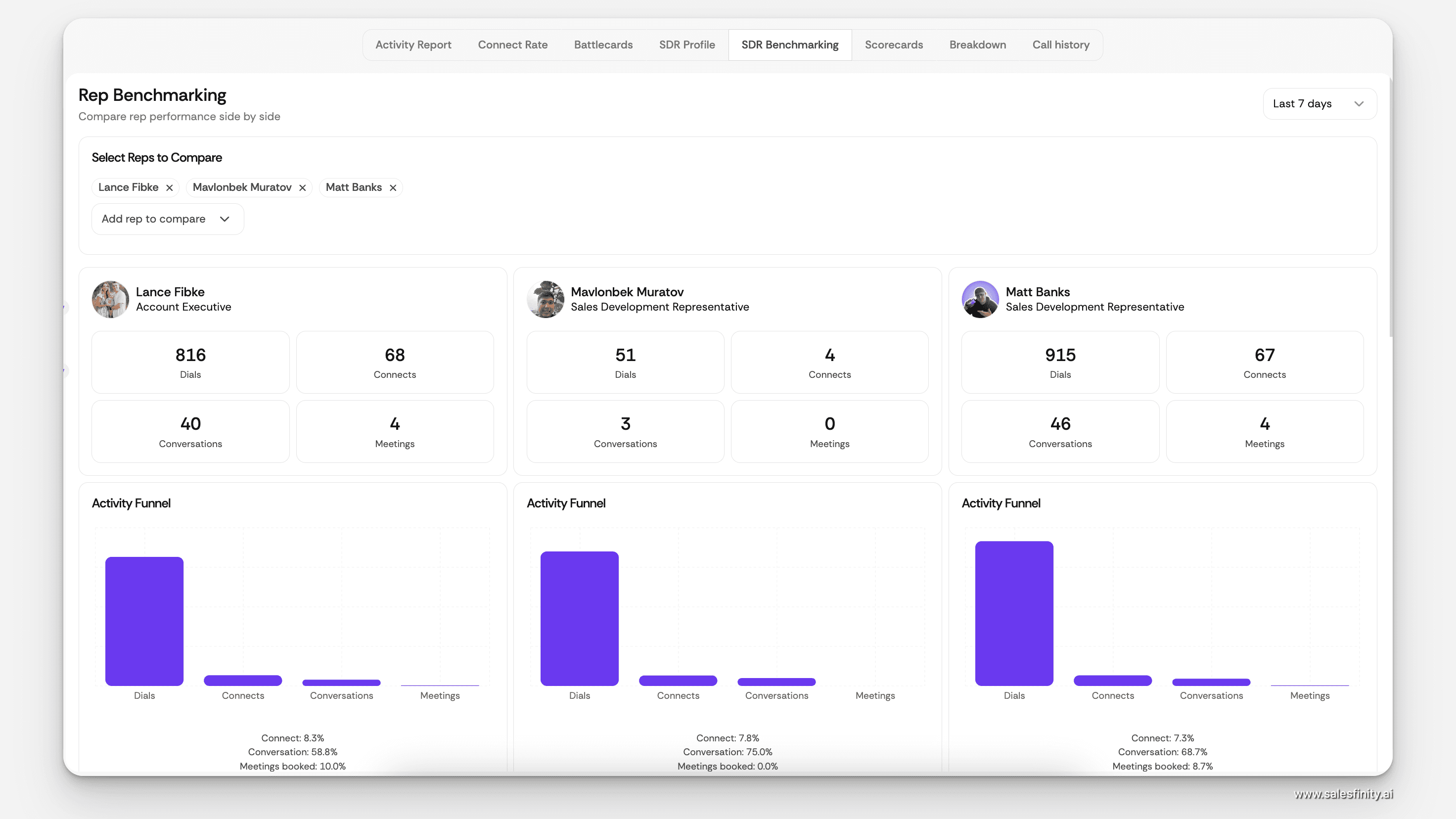The width and height of the screenshot is (1456, 819).
Task: Open the Add rep to compare dropdown
Action: [167, 219]
